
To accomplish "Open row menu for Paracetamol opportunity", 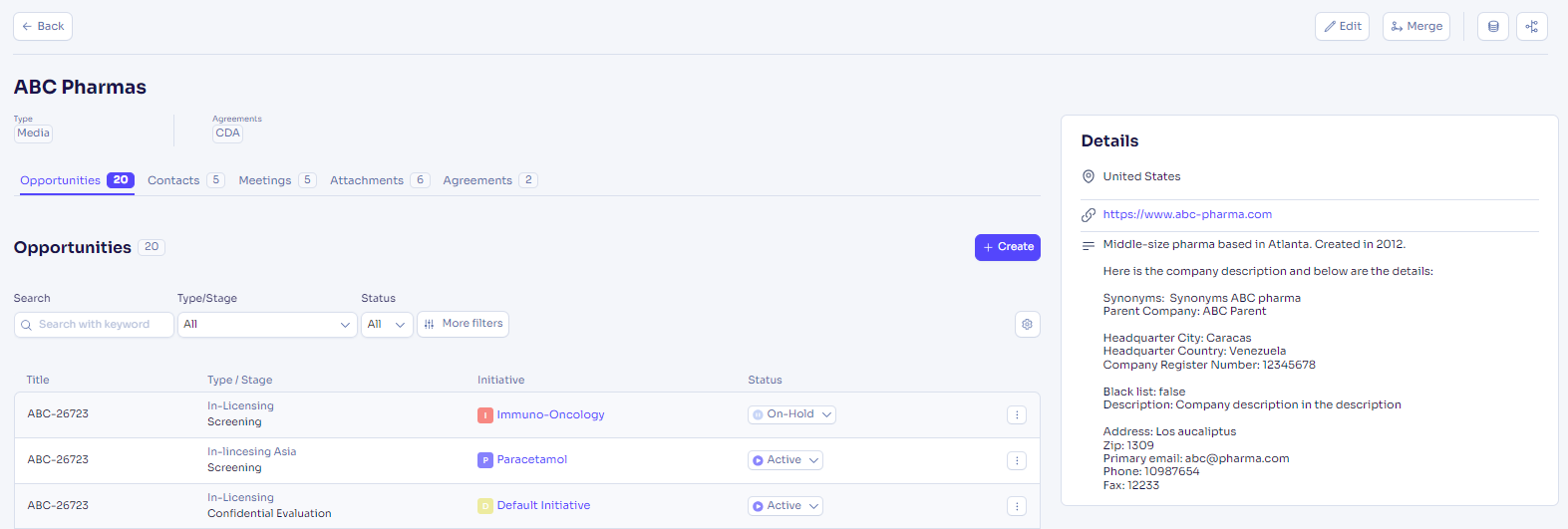I will pos(1016,461).
